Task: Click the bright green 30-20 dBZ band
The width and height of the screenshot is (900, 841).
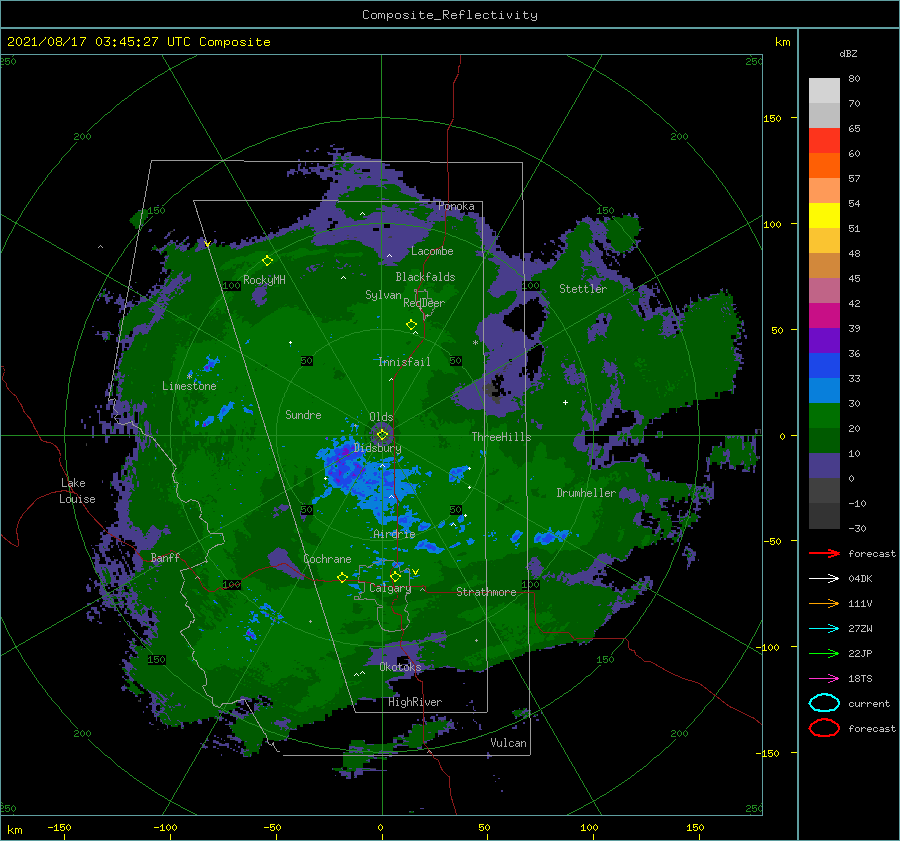Action: point(824,416)
